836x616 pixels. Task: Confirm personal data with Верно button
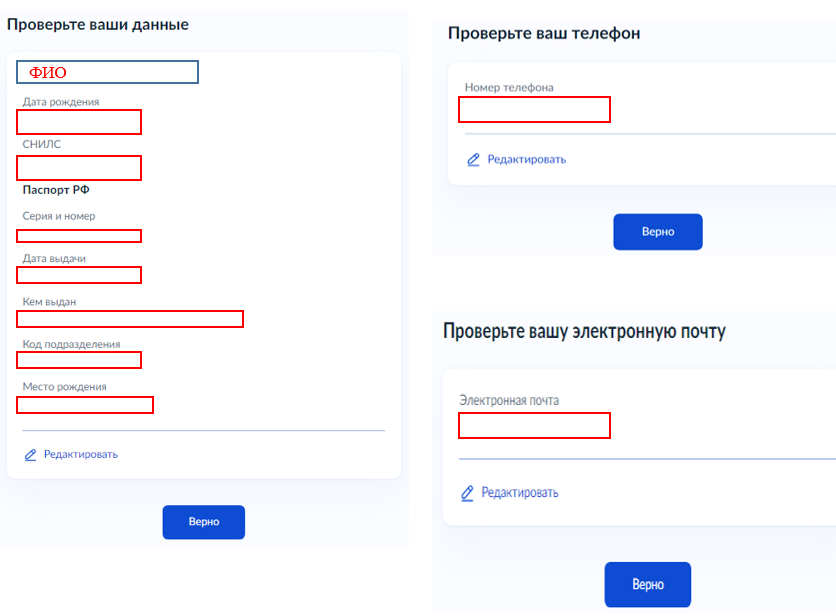tap(204, 522)
